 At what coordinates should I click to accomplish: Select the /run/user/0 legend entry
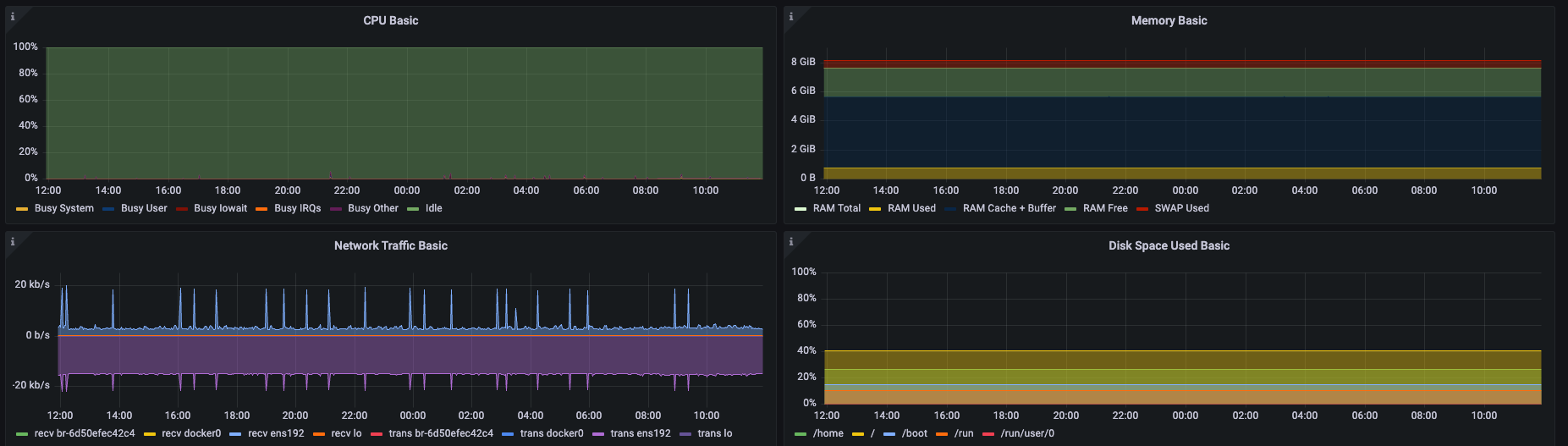(1027, 433)
